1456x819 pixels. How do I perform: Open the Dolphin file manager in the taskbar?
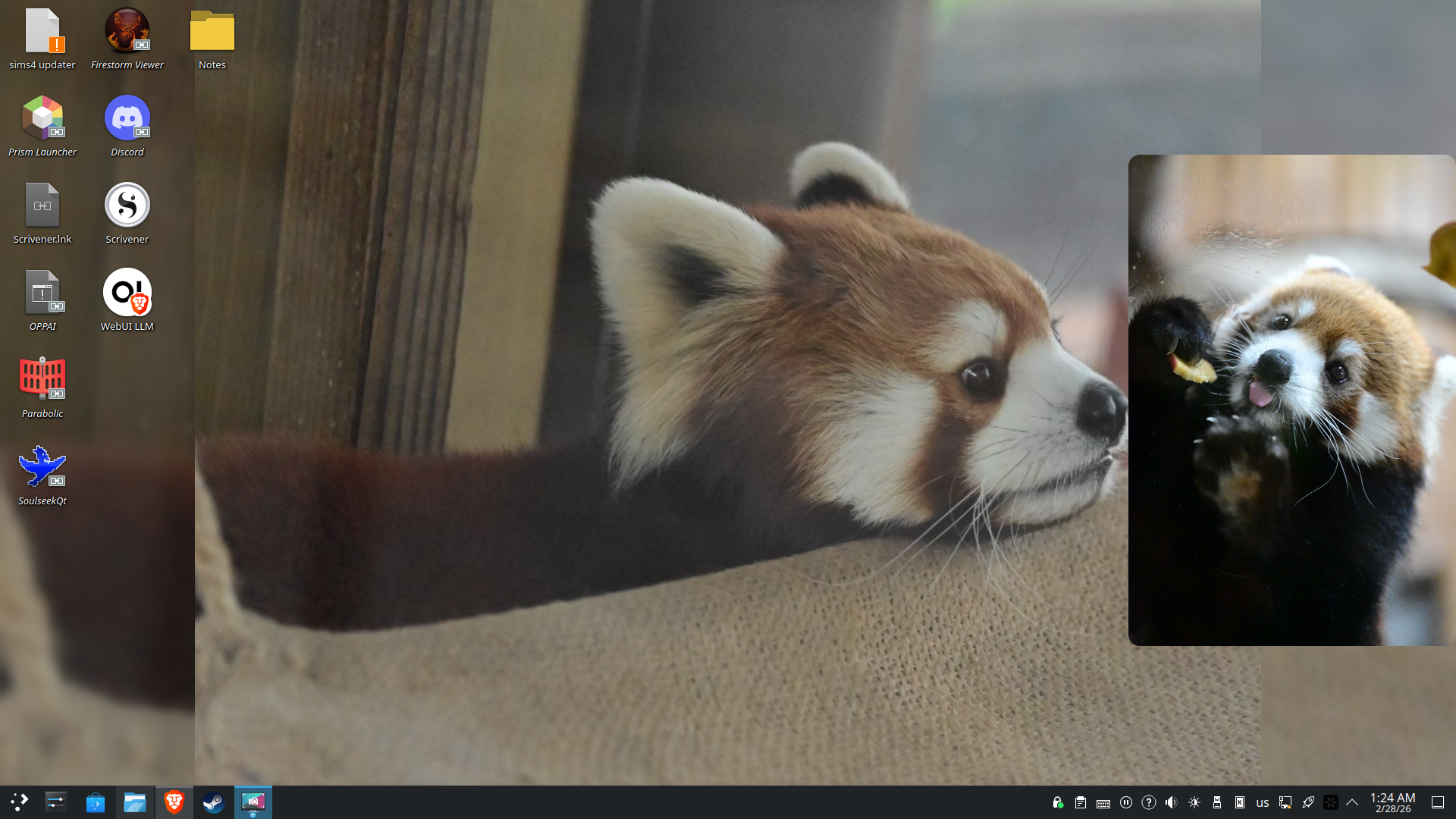(135, 802)
